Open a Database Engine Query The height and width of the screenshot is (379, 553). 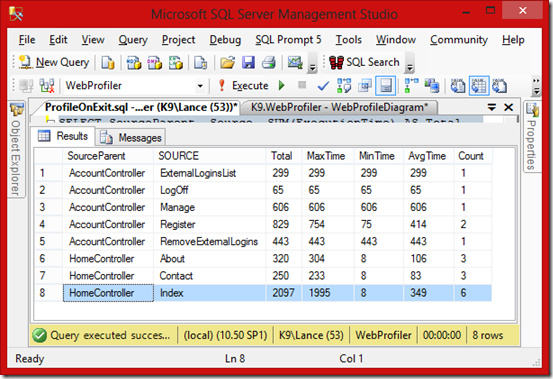[x=108, y=63]
